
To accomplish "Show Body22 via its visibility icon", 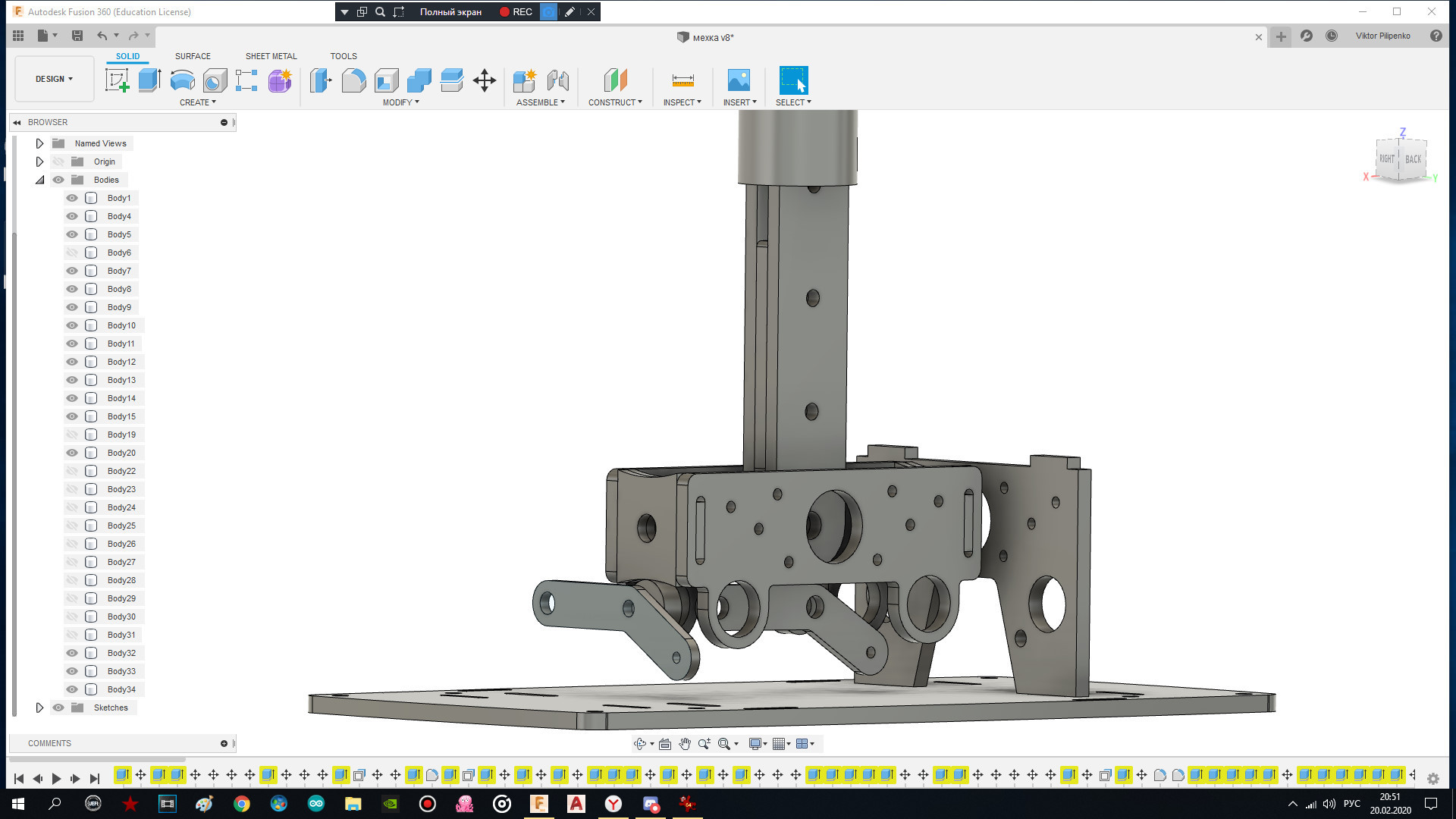I will tap(72, 471).
